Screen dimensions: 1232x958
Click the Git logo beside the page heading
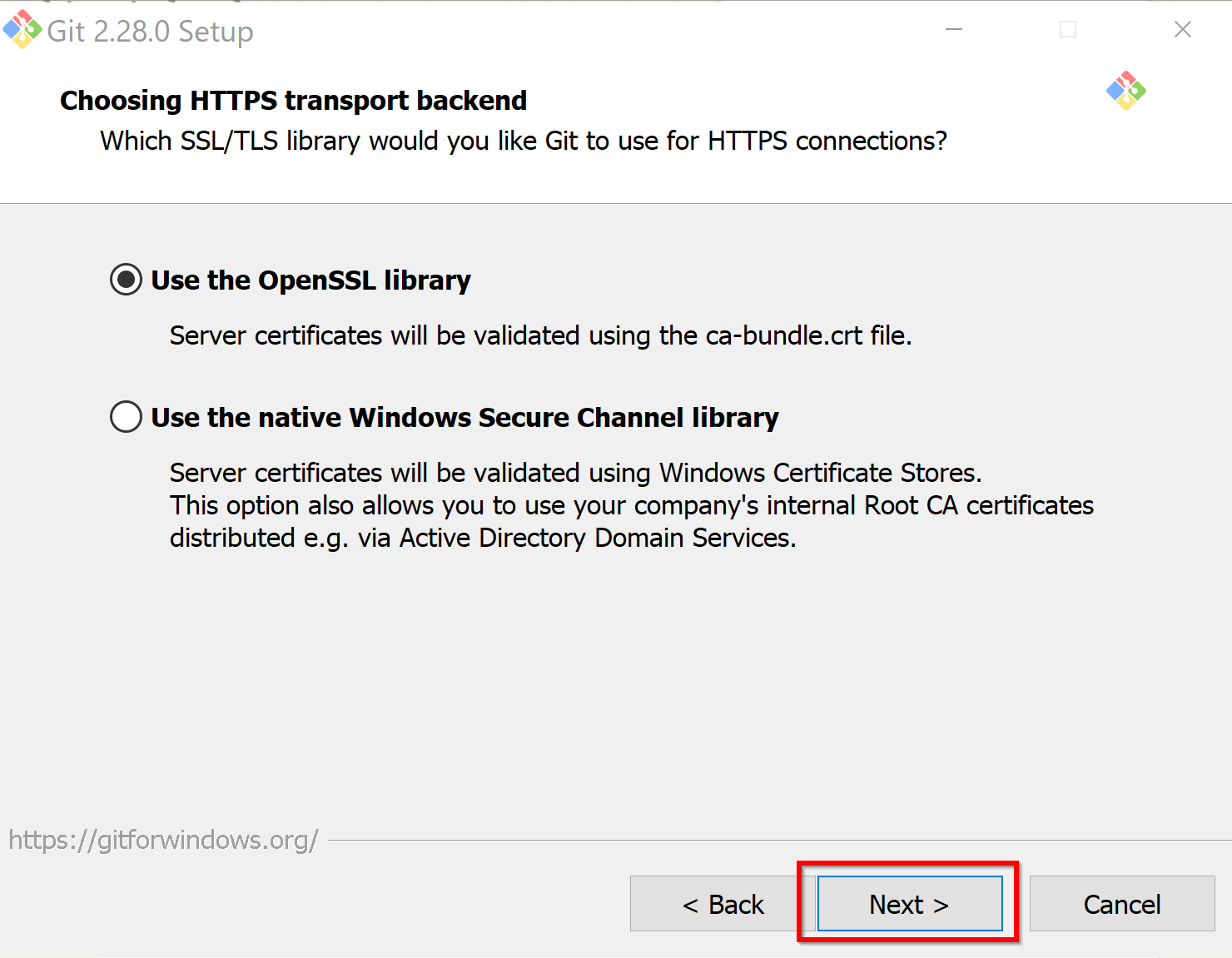[1126, 91]
